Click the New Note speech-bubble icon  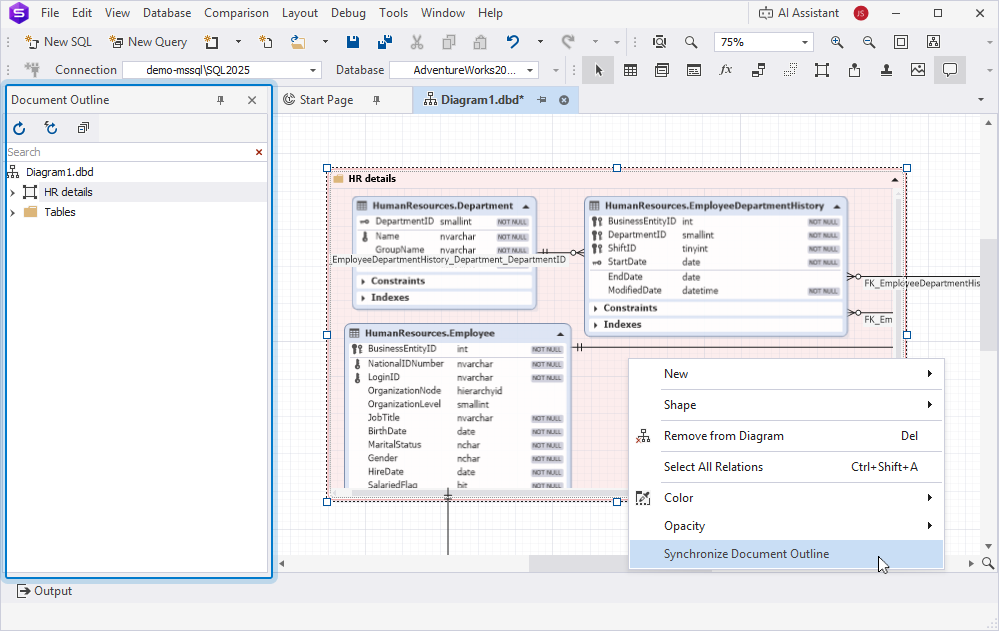950,70
